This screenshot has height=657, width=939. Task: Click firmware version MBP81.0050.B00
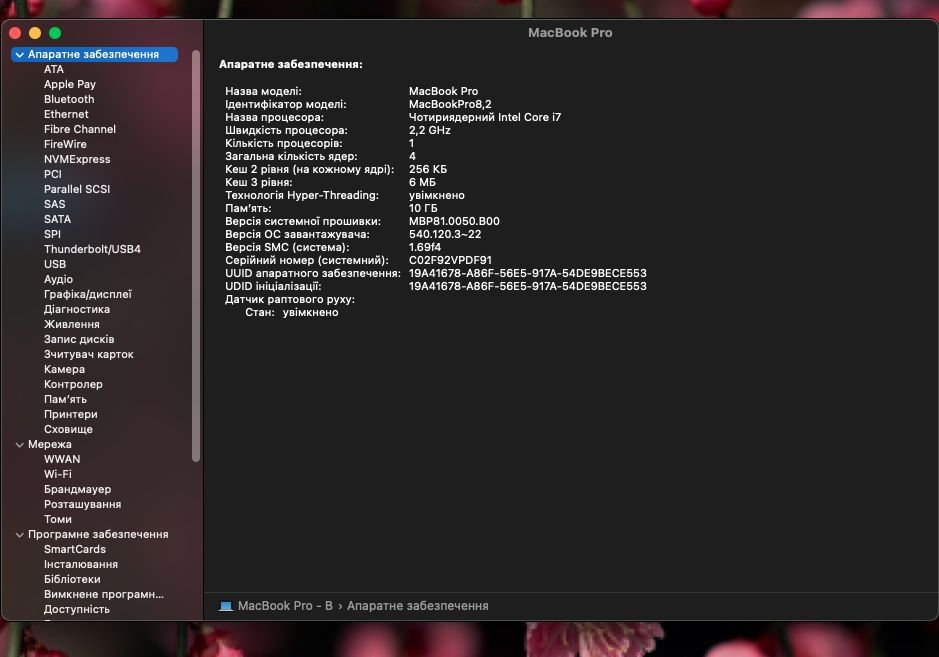(455, 222)
